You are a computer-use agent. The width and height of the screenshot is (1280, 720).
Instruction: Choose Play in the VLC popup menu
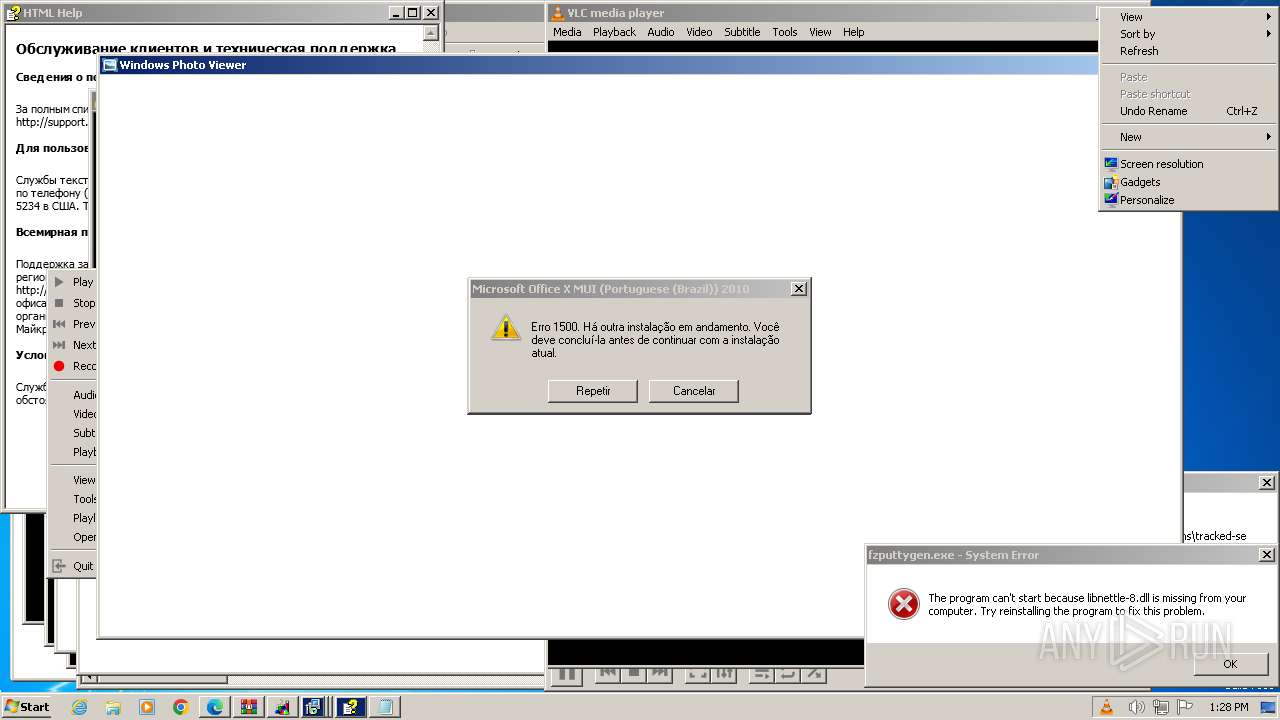point(73,282)
